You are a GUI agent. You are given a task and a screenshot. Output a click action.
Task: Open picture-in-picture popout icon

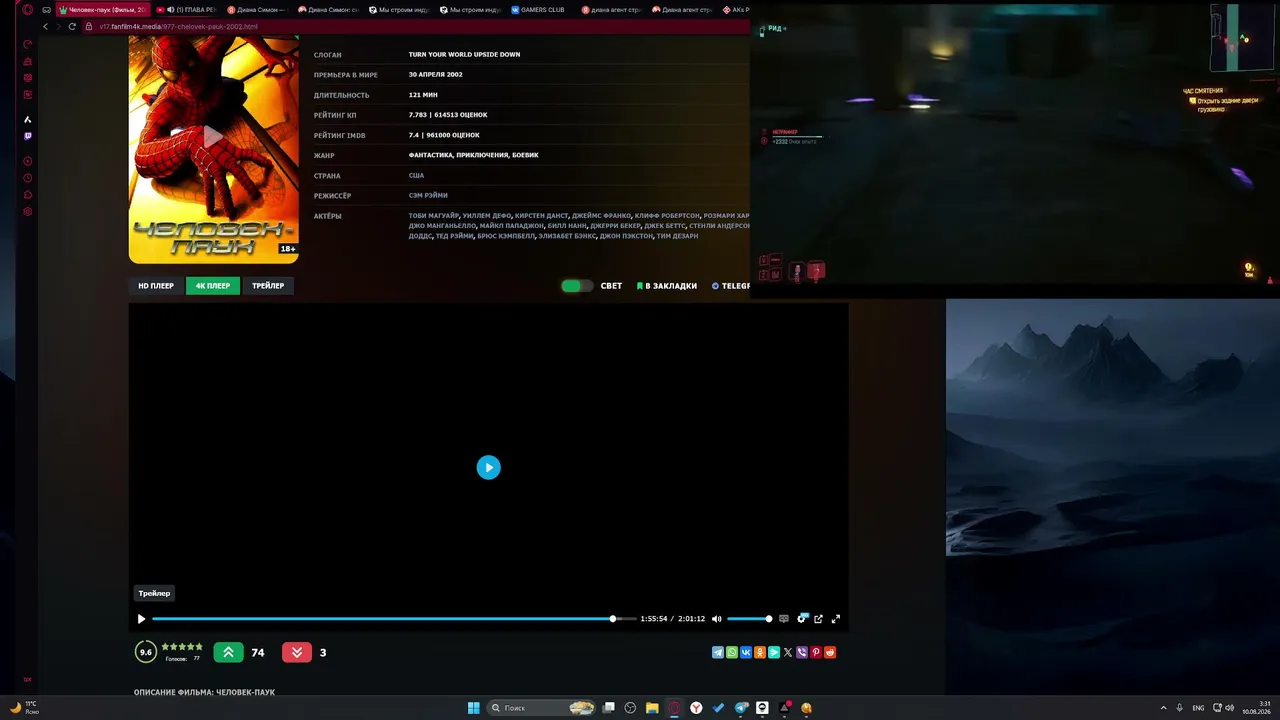(818, 619)
